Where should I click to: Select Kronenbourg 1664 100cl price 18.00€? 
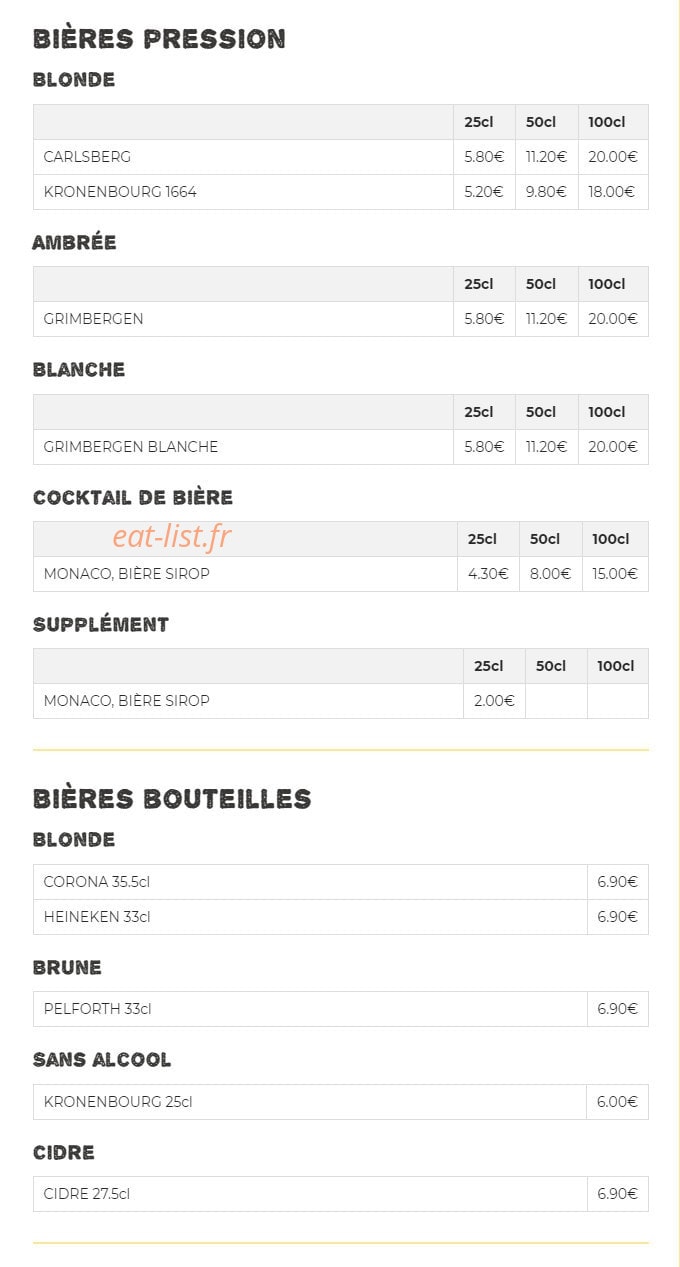[612, 192]
